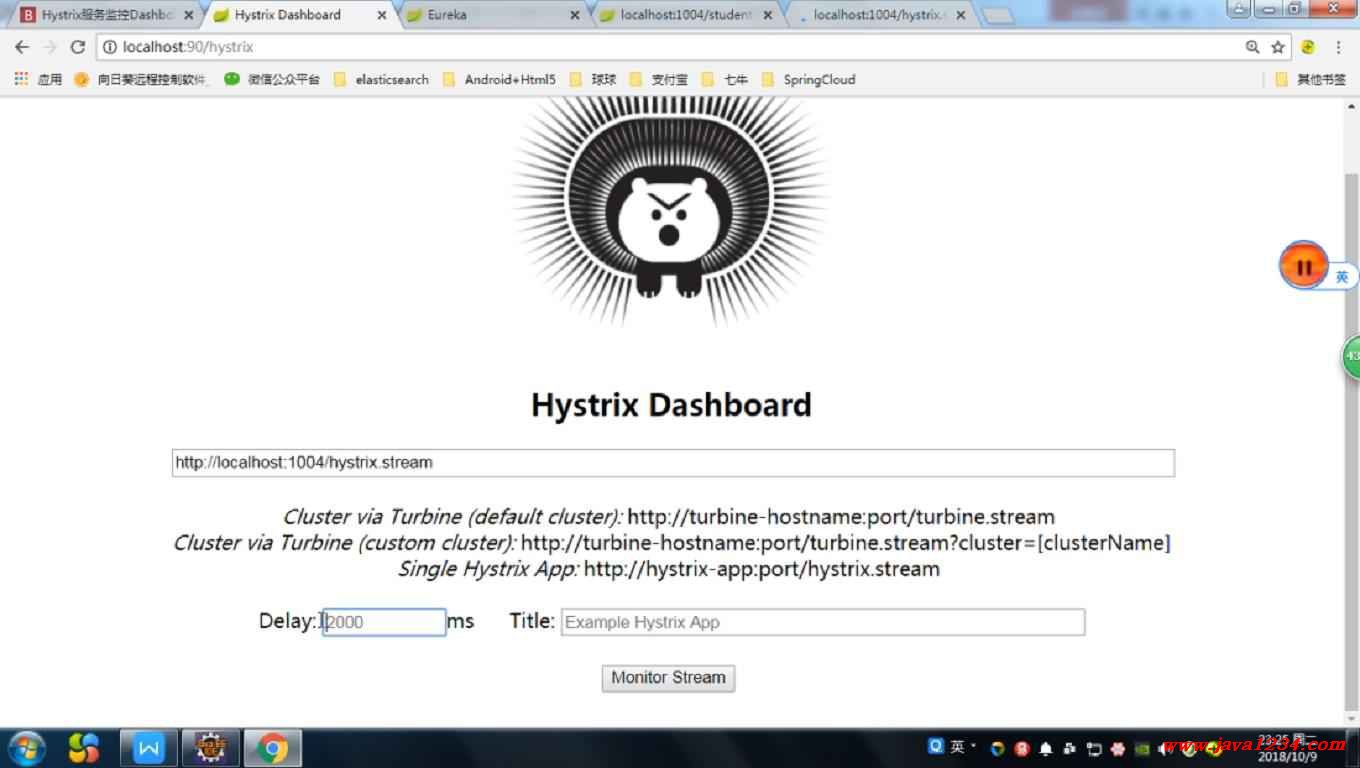Click the pink flower tray icon
Screen dimensions: 1360x768
coord(1118,748)
